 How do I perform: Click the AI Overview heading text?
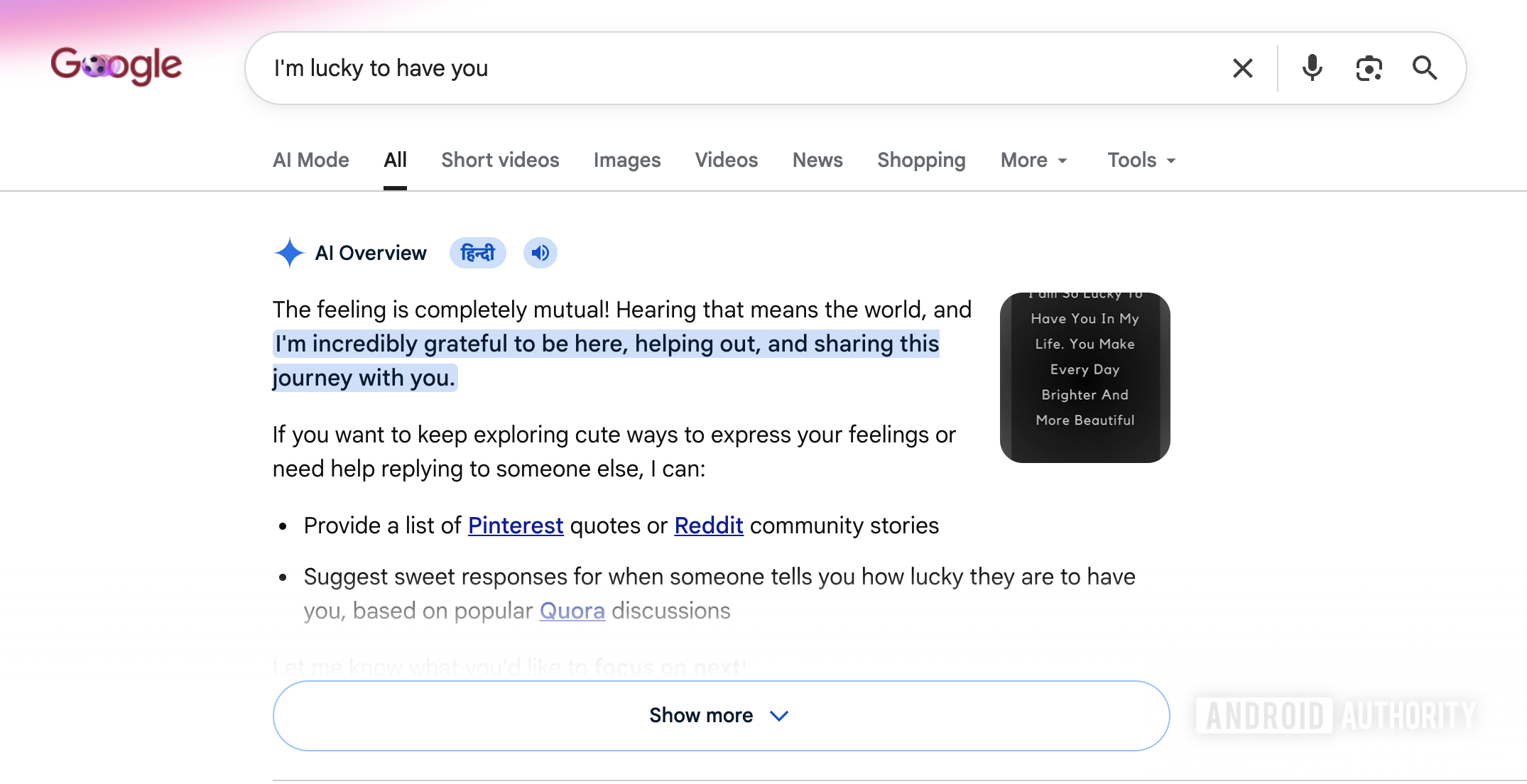(371, 253)
